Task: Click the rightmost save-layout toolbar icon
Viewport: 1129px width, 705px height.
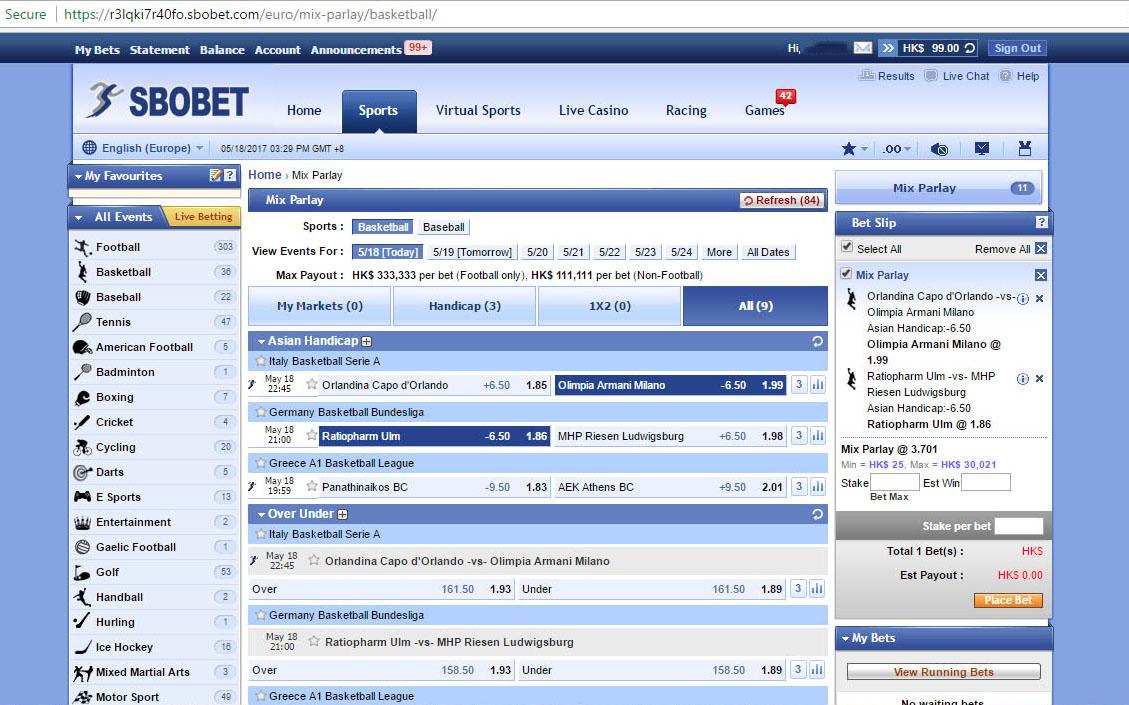Action: tap(1025, 148)
